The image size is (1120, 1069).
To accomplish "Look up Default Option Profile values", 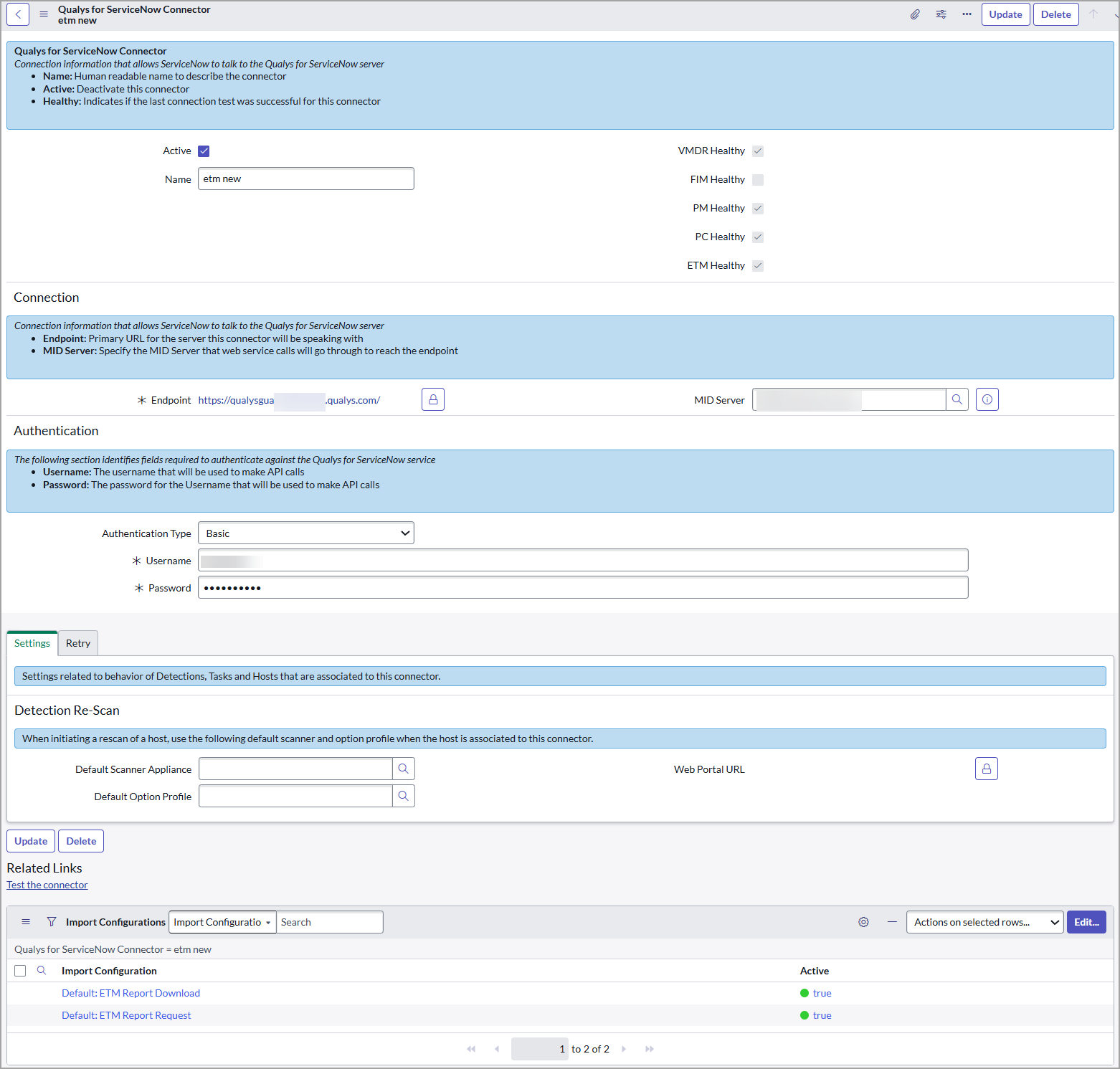I will tap(404, 796).
